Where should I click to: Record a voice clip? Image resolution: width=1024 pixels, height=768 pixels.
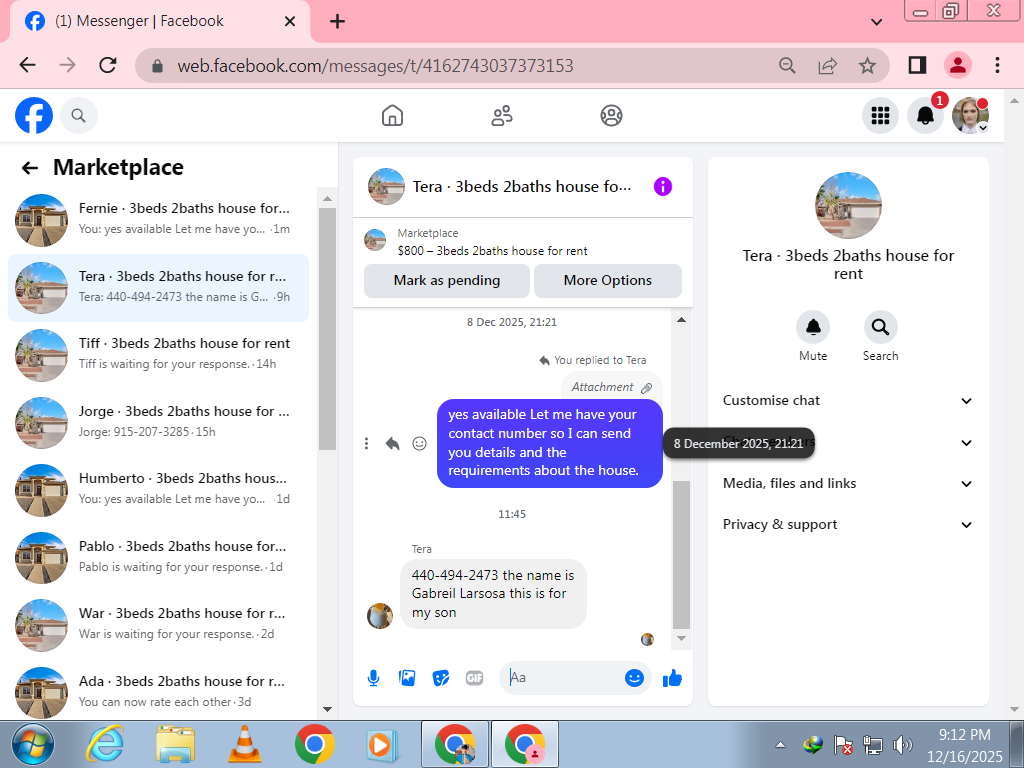coord(374,679)
